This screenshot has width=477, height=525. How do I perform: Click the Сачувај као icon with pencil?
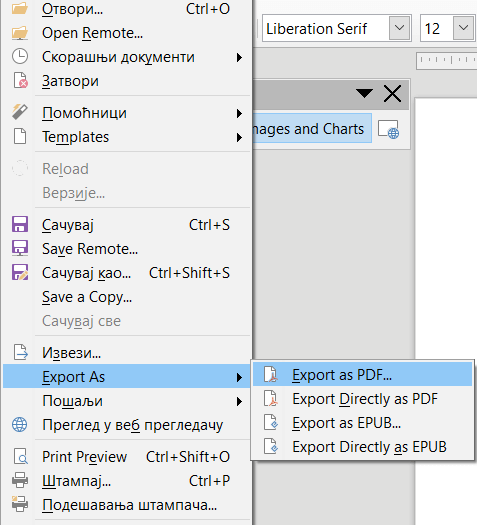[x=20, y=273]
